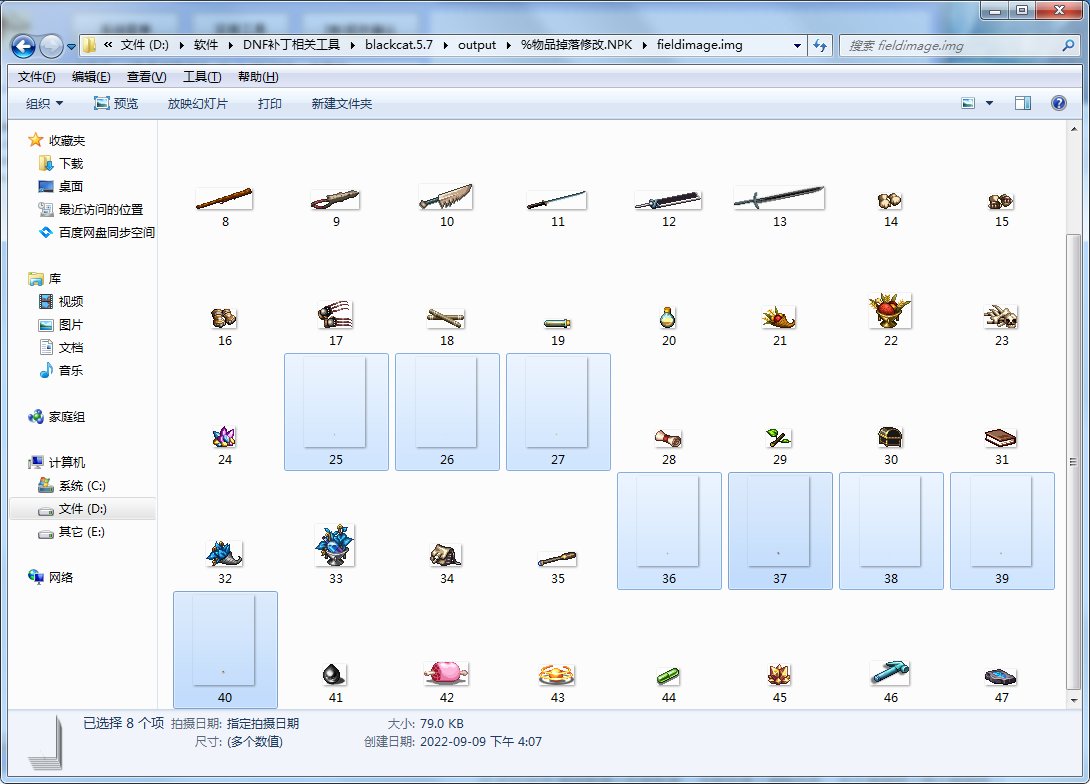Select the blue hammer image 46
The width and height of the screenshot is (1090, 784).
click(890, 673)
